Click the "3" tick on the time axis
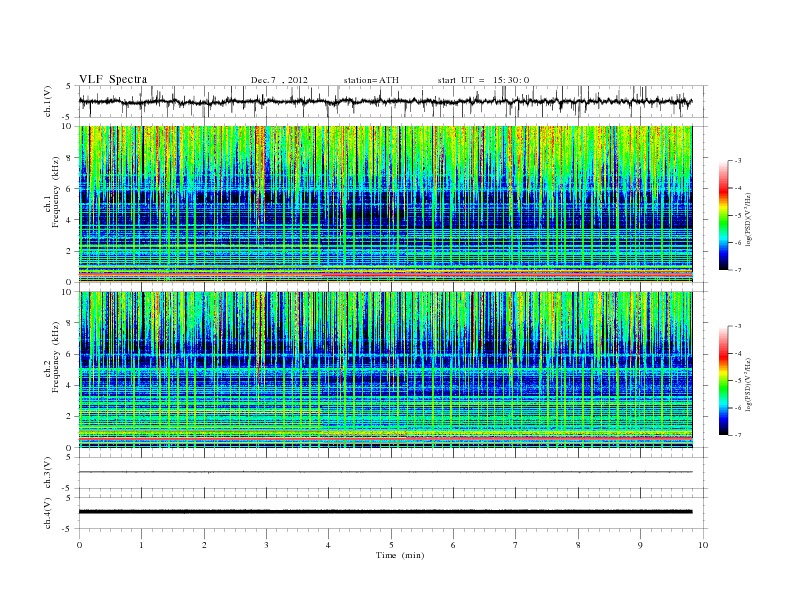This screenshot has height=612, width=792. pos(266,545)
